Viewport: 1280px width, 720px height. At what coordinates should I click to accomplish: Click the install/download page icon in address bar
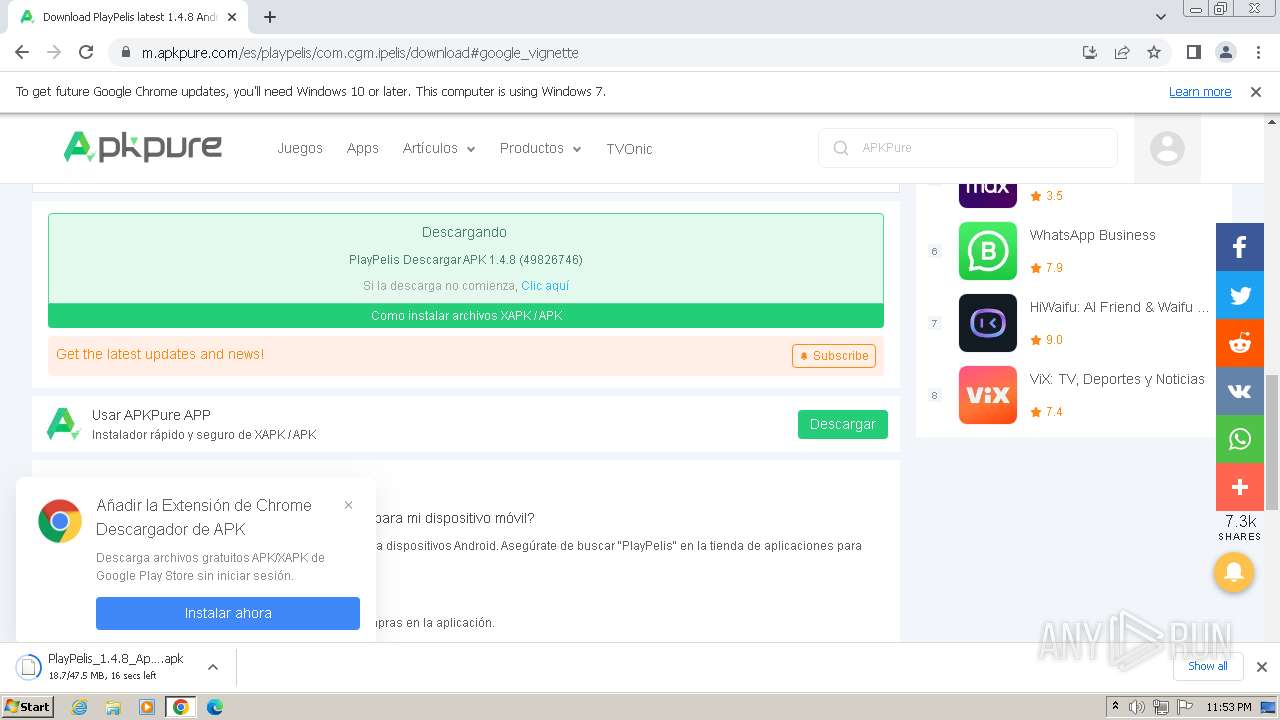pos(1090,52)
